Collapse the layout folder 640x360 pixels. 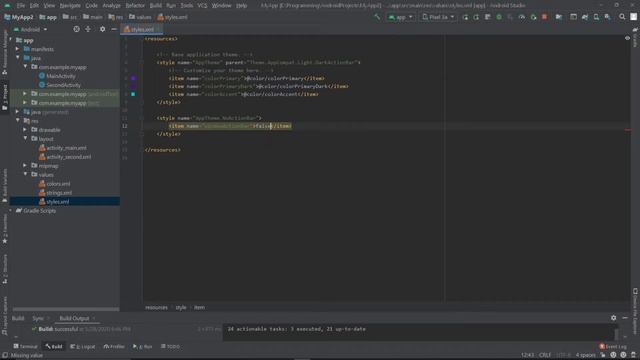click(25, 139)
